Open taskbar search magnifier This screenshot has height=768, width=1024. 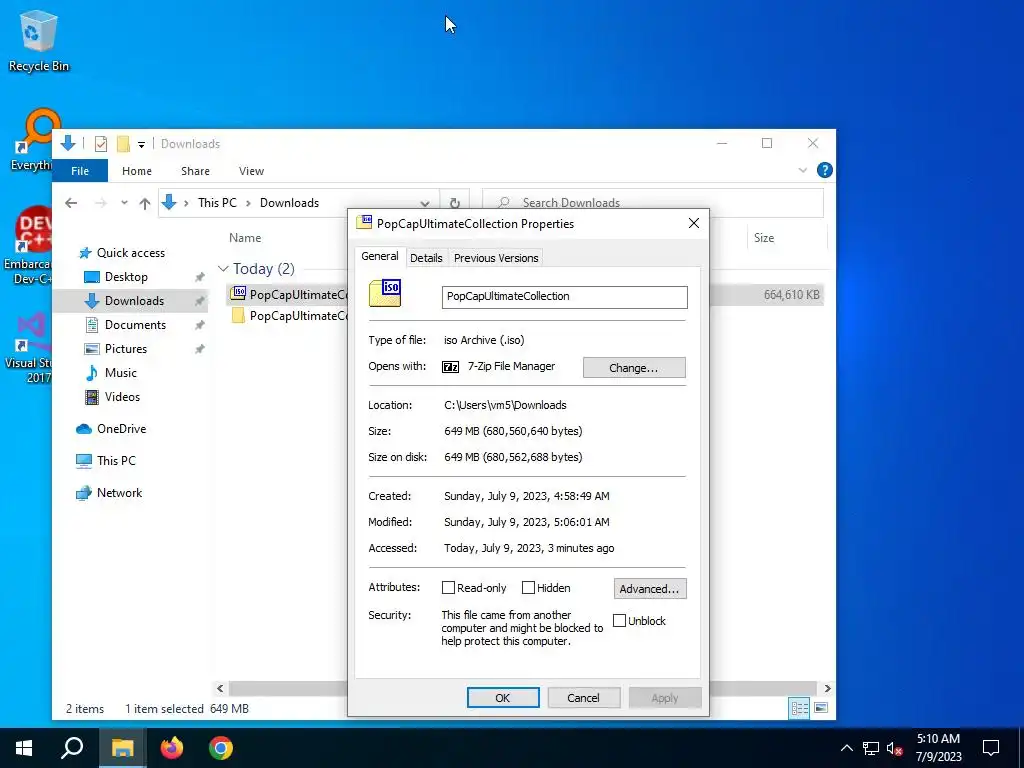[x=72, y=748]
